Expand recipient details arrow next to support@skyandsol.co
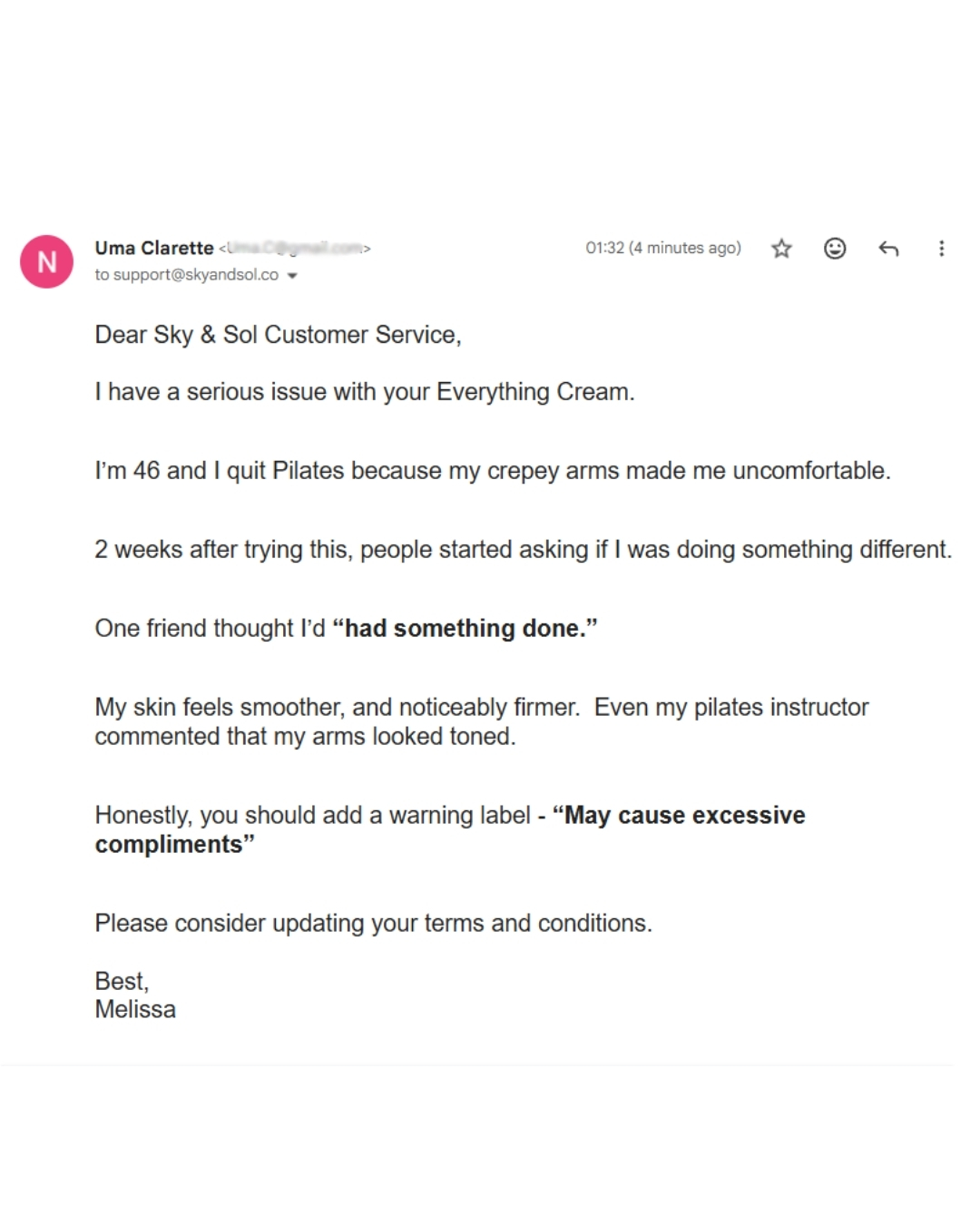Image resolution: width=980 pixels, height=1225 pixels. [292, 276]
